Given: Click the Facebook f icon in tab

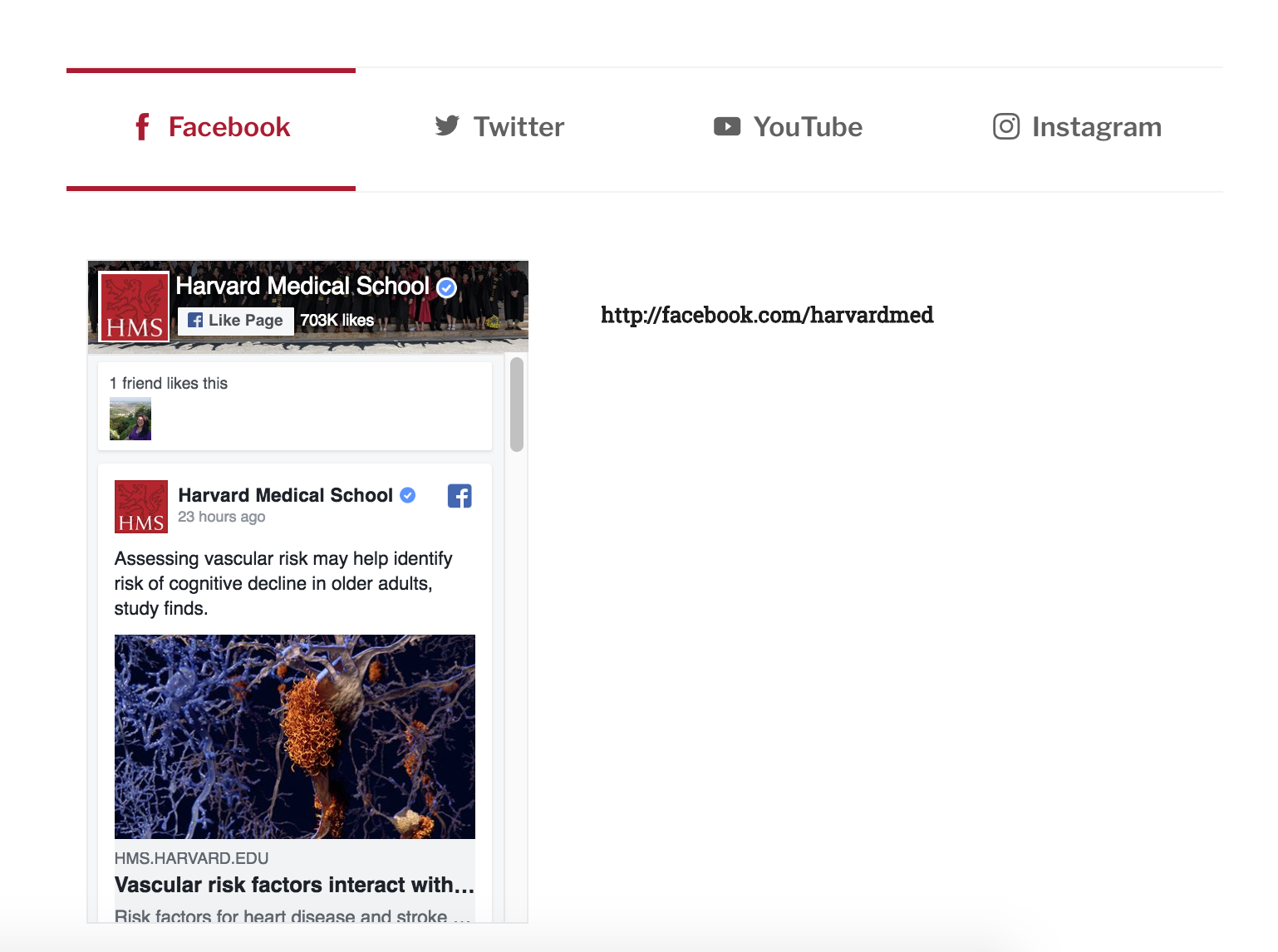Looking at the screenshot, I should pyautogui.click(x=142, y=127).
